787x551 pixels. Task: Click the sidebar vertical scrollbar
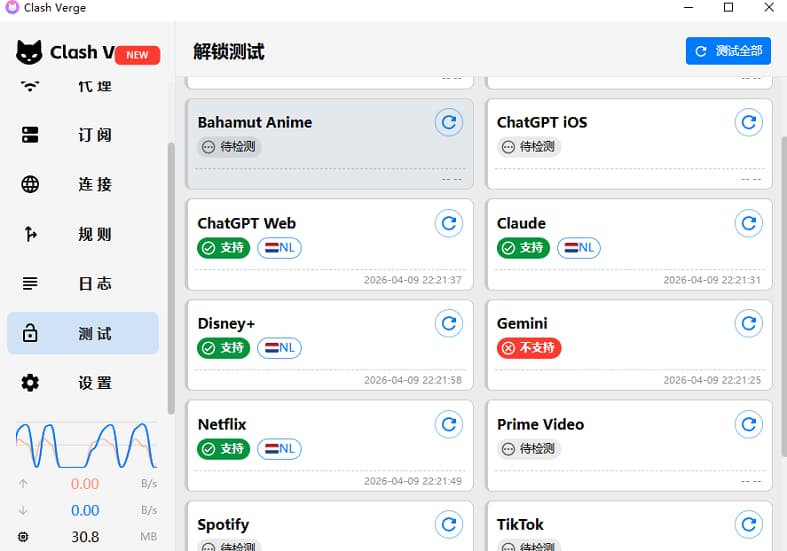tap(171, 279)
